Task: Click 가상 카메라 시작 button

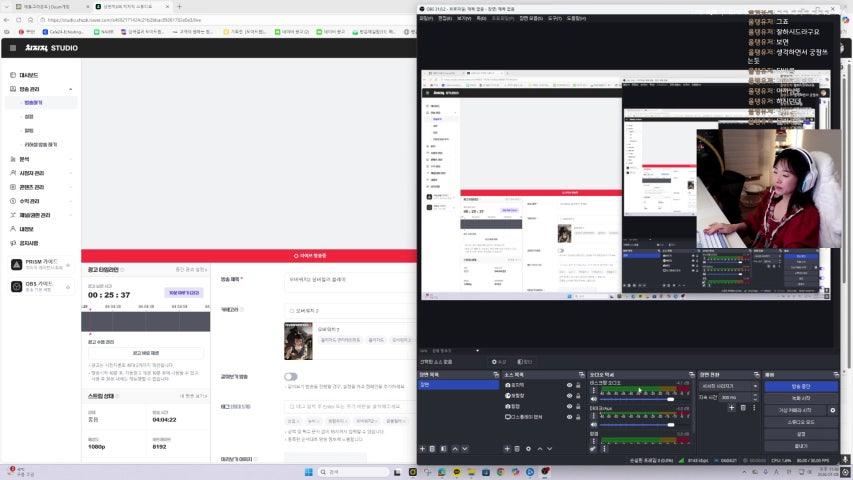Action: [795, 410]
